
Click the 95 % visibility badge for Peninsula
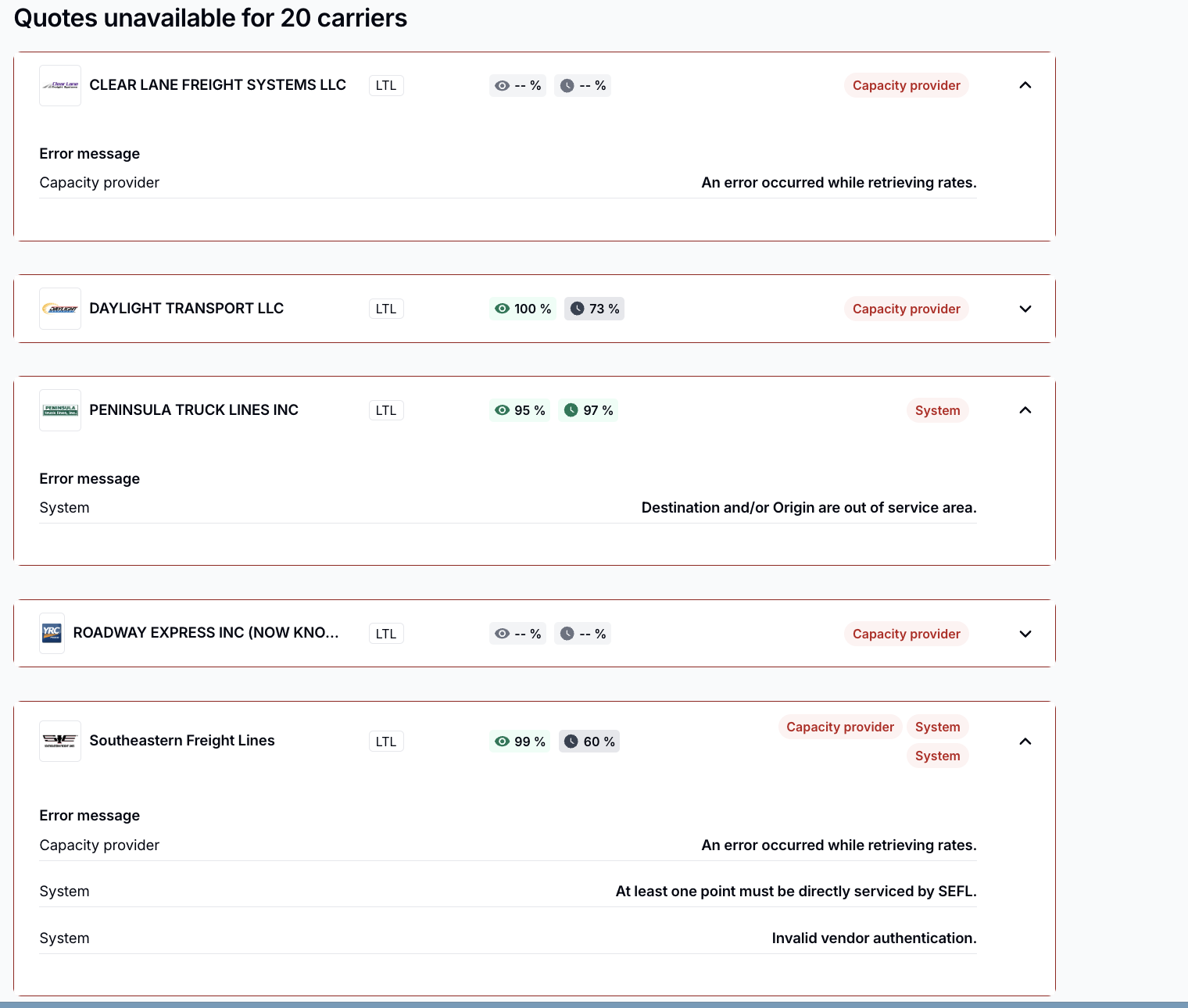[x=520, y=410]
